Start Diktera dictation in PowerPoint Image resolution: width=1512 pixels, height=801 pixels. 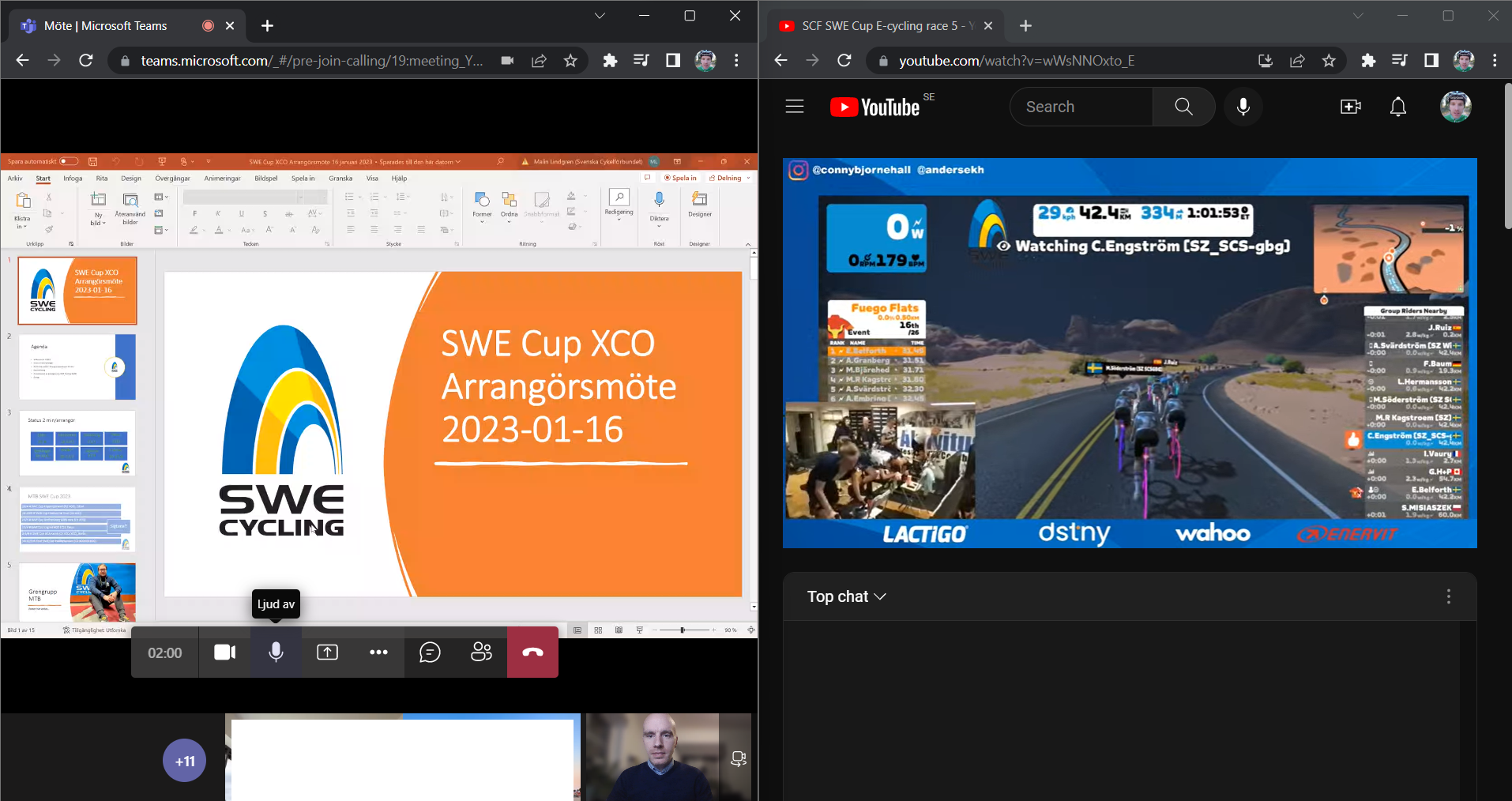click(x=659, y=208)
